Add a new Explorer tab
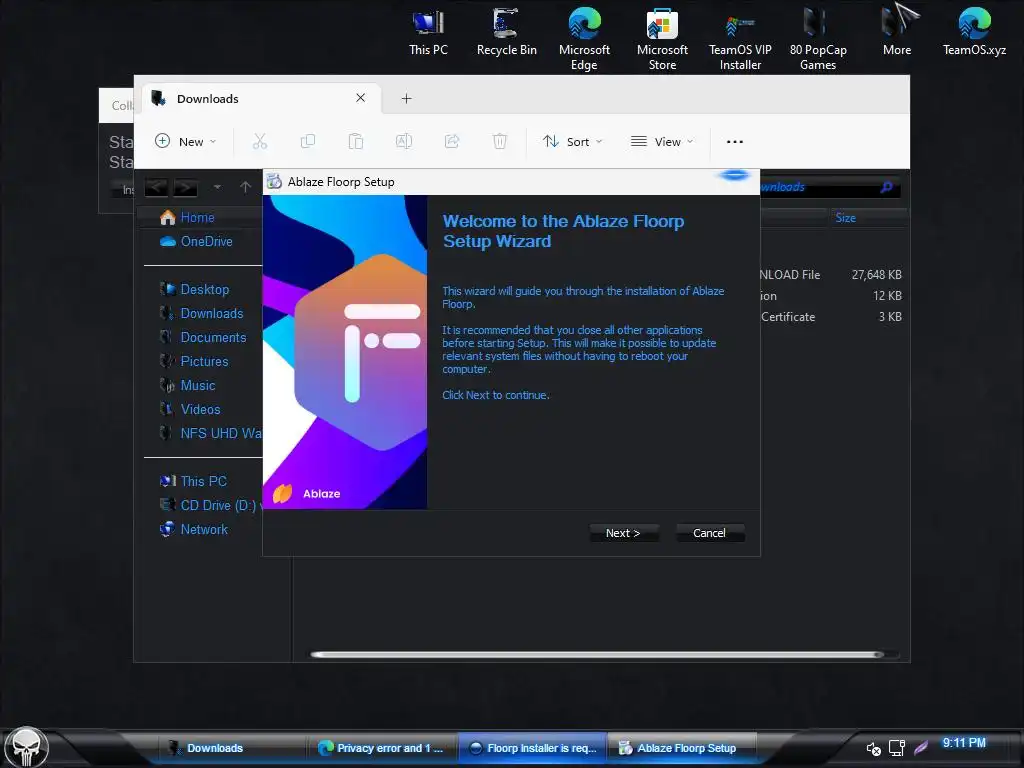The width and height of the screenshot is (1024, 768). 406,99
